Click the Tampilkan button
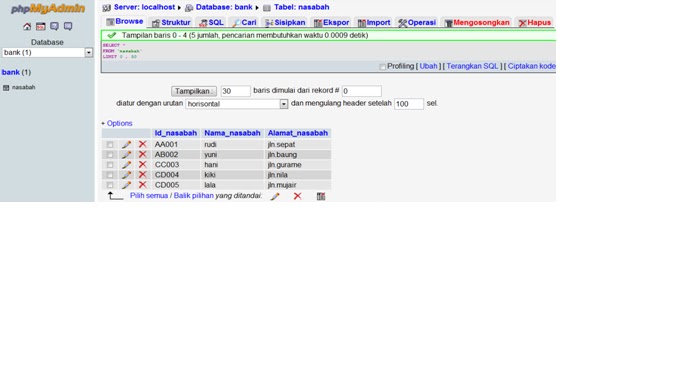This screenshot has height=384, width=683. click(x=194, y=91)
